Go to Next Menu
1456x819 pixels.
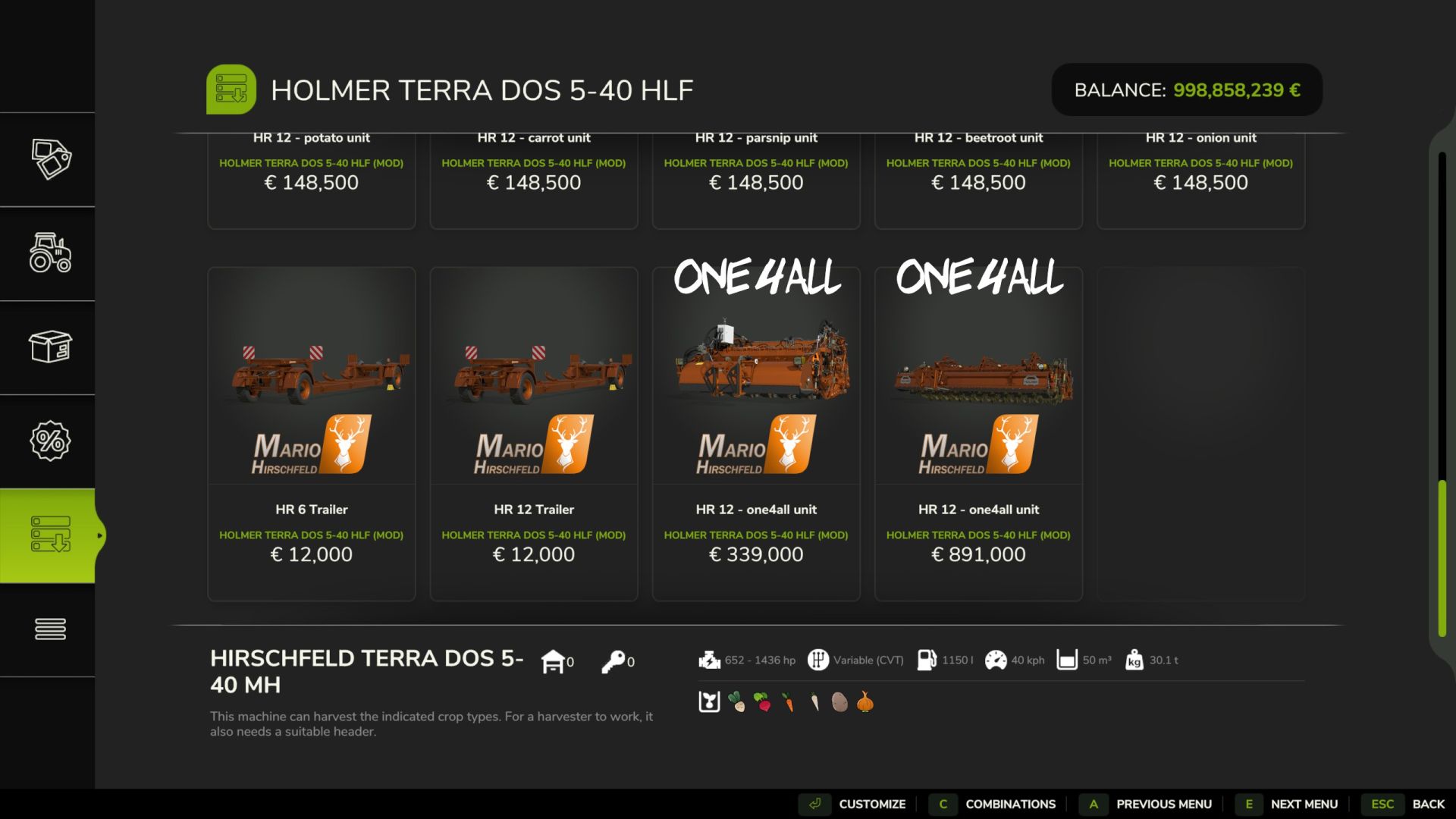[1288, 804]
